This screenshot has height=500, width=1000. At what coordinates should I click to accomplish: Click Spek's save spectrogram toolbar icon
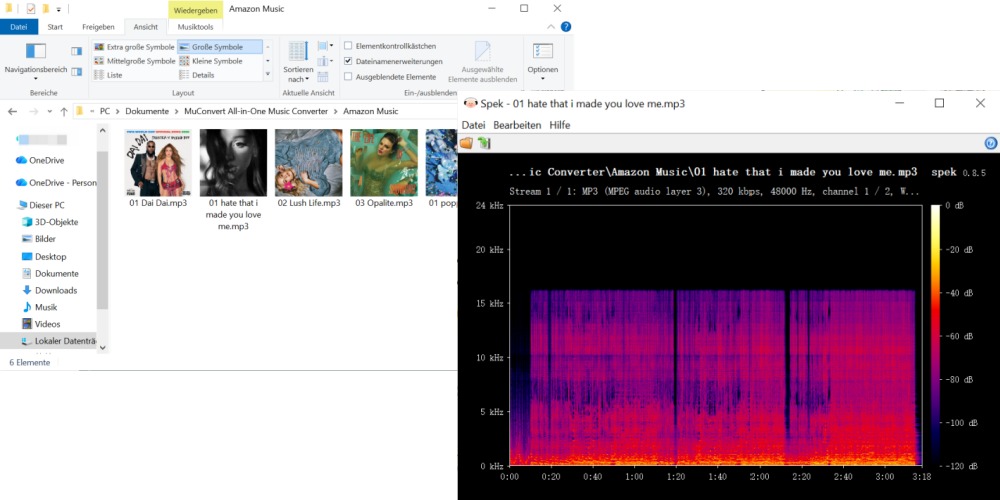tap(484, 143)
